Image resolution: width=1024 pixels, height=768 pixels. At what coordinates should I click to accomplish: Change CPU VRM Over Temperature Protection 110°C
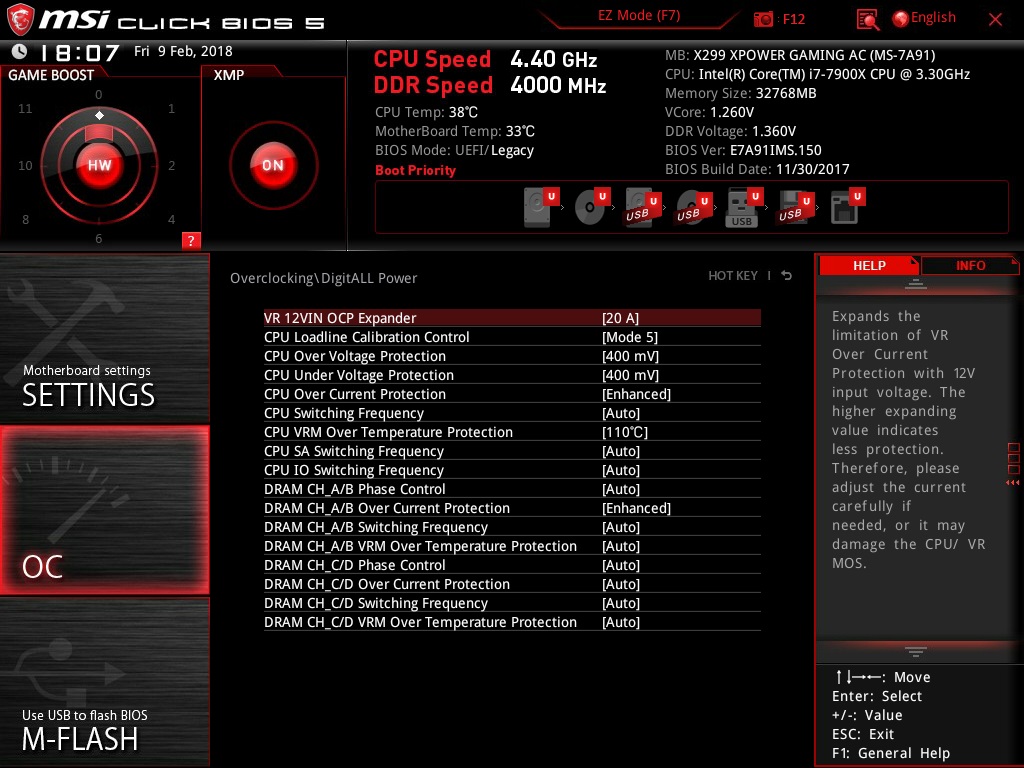(625, 432)
